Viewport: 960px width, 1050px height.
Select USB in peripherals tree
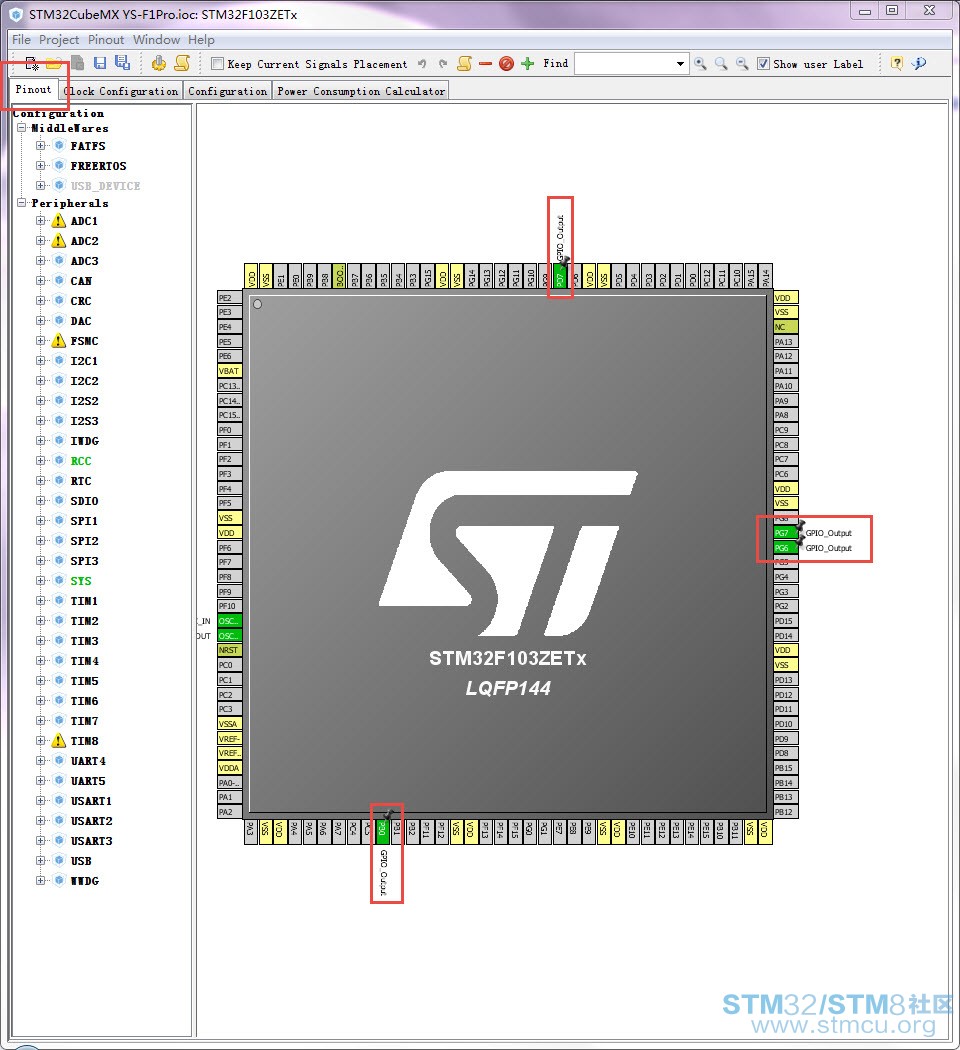pos(81,860)
